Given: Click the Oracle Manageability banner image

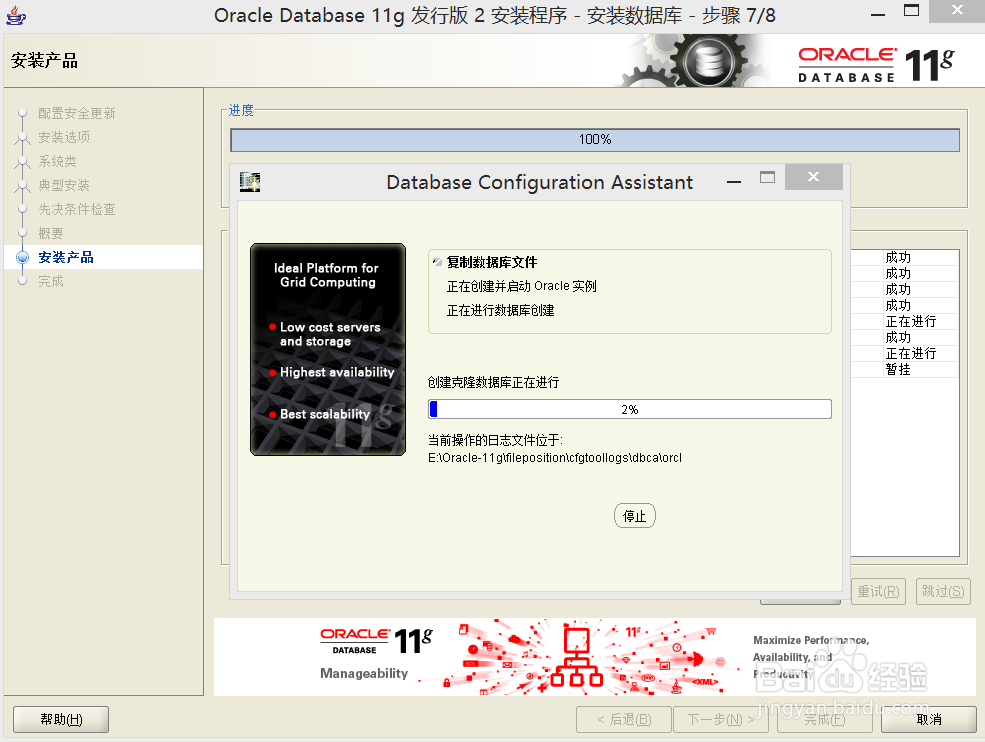Looking at the screenshot, I should (594, 657).
